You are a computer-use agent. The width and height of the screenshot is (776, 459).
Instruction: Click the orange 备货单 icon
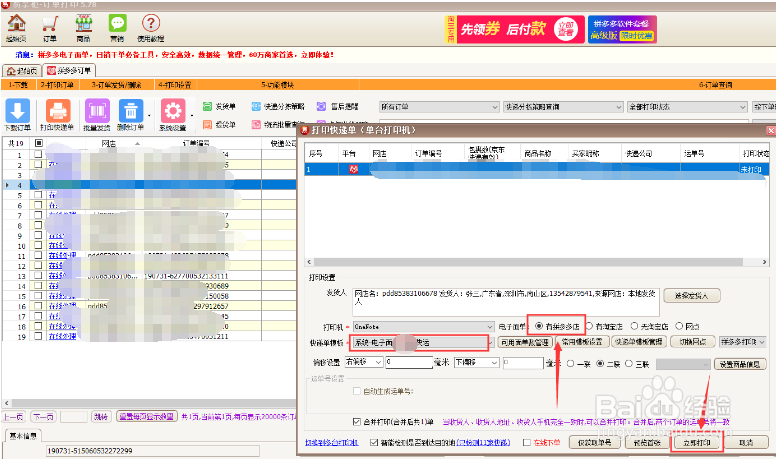(x=207, y=124)
